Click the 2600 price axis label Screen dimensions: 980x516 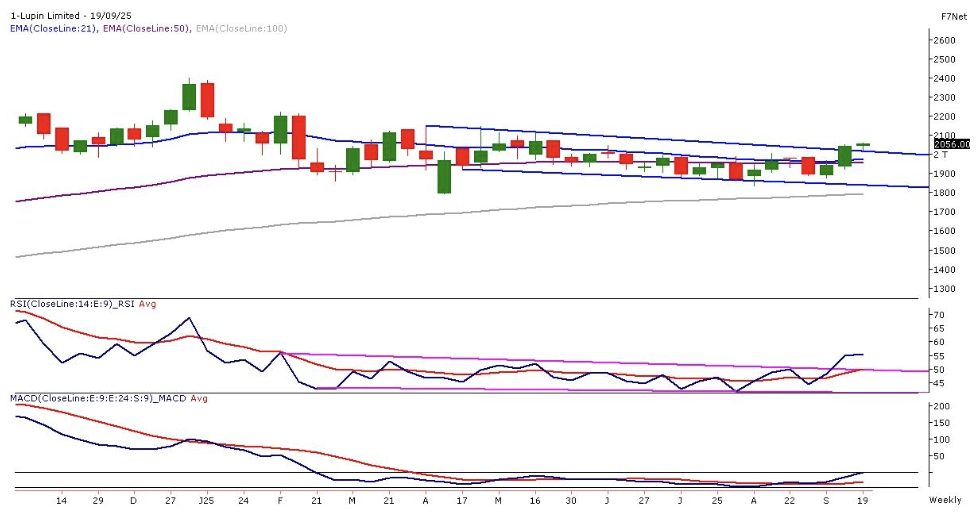[944, 41]
